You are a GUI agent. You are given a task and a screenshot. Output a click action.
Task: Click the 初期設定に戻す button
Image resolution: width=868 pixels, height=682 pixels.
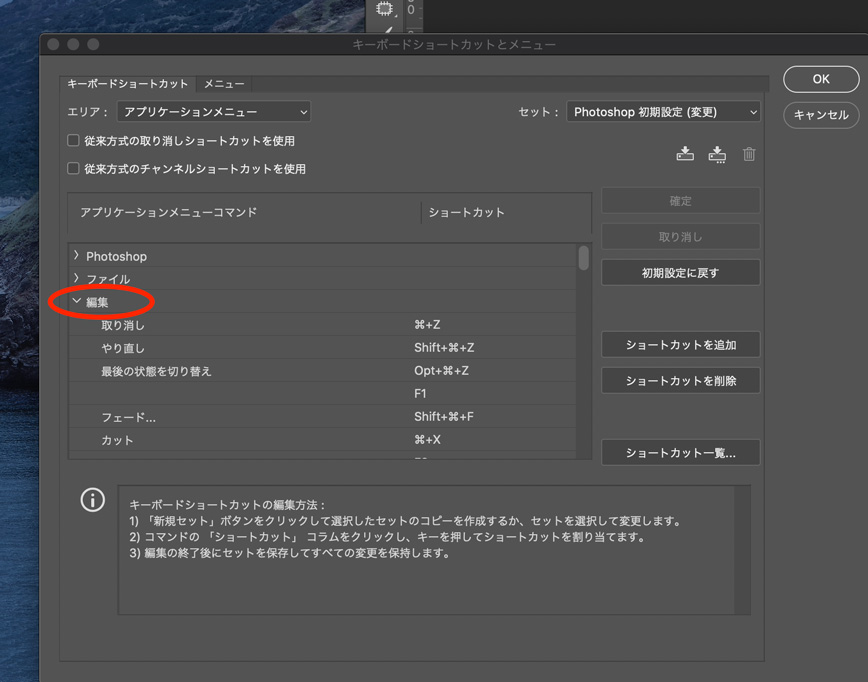point(680,273)
